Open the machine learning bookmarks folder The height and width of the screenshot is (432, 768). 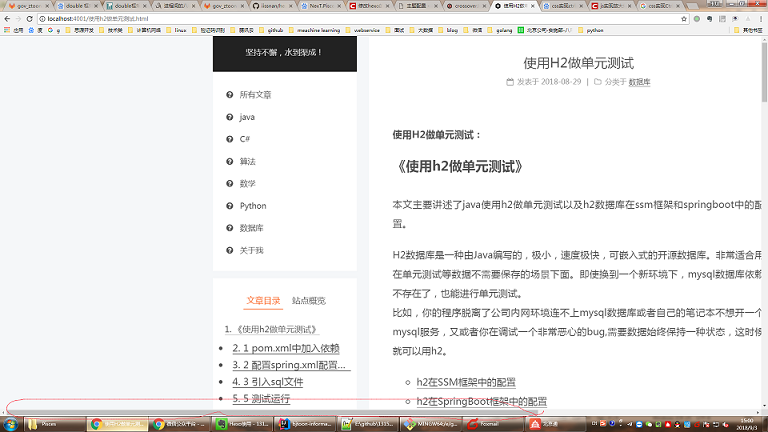pos(313,30)
